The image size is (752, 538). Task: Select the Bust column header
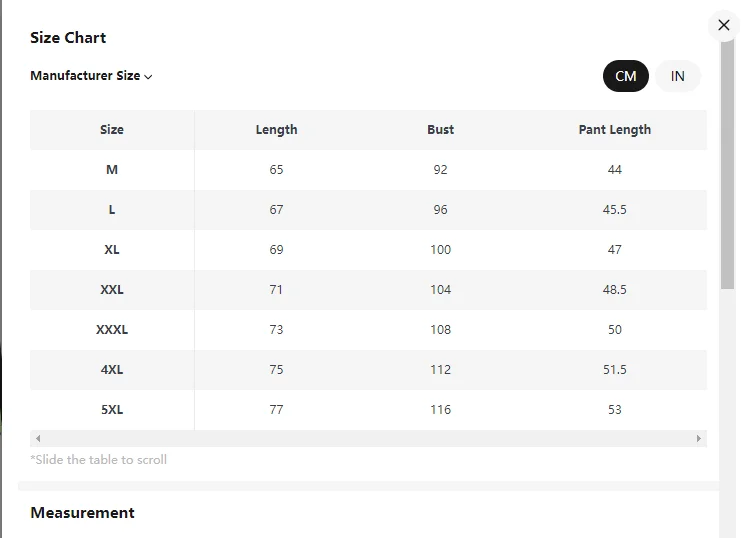(440, 130)
